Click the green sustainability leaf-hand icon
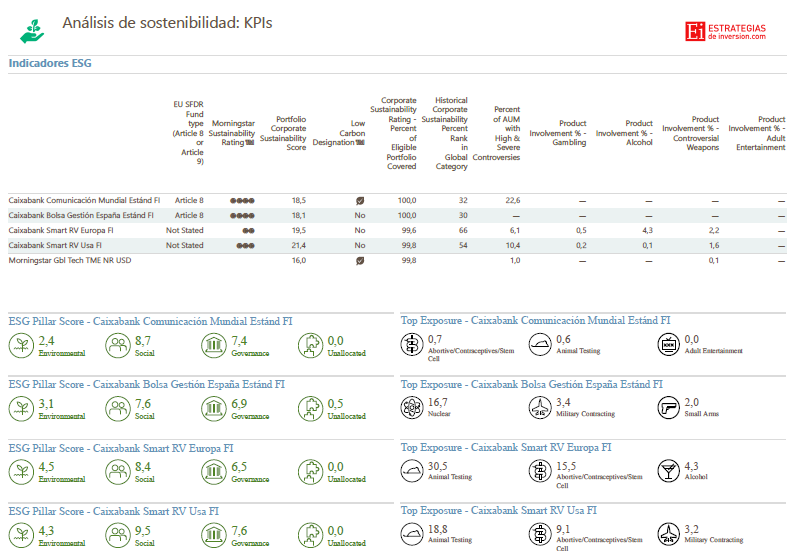 pyautogui.click(x=31, y=30)
